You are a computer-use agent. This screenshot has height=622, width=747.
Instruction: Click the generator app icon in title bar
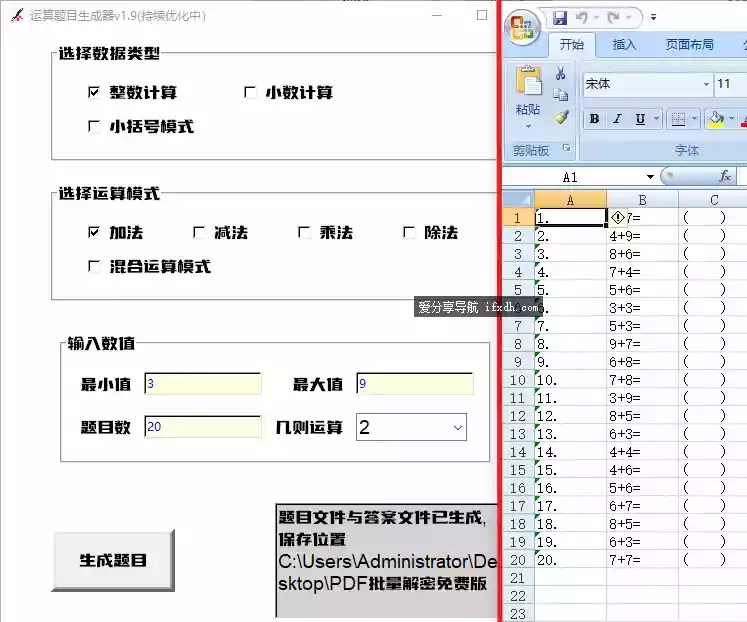pyautogui.click(x=17, y=15)
